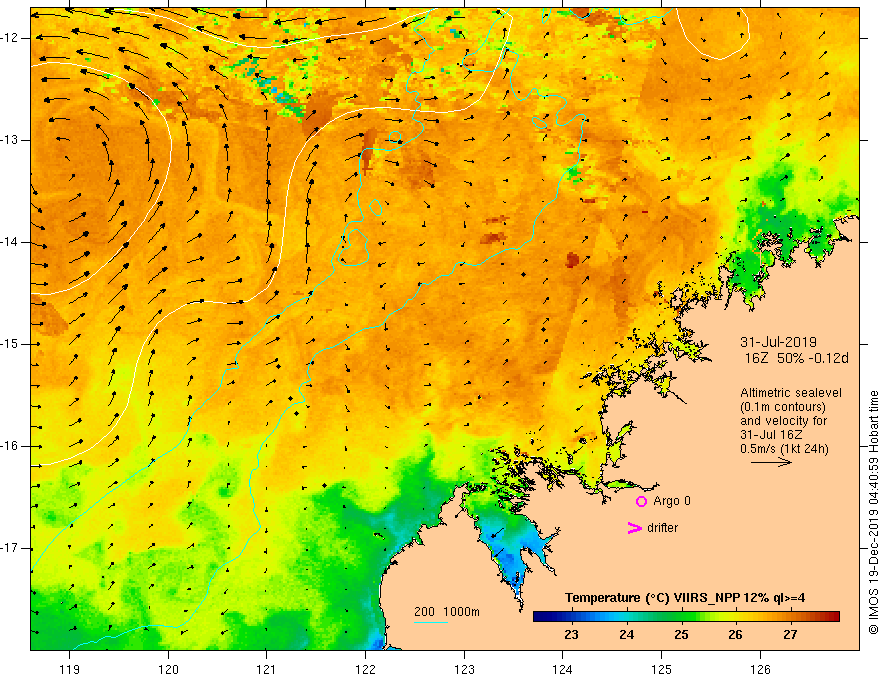Click longitude axis label 121
This screenshot has width=880, height=680.
pos(267,669)
